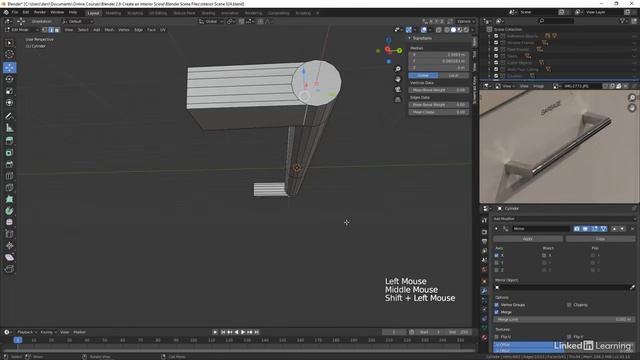The image size is (640, 360).
Task: Collapse the Transform panel
Action: point(410,38)
